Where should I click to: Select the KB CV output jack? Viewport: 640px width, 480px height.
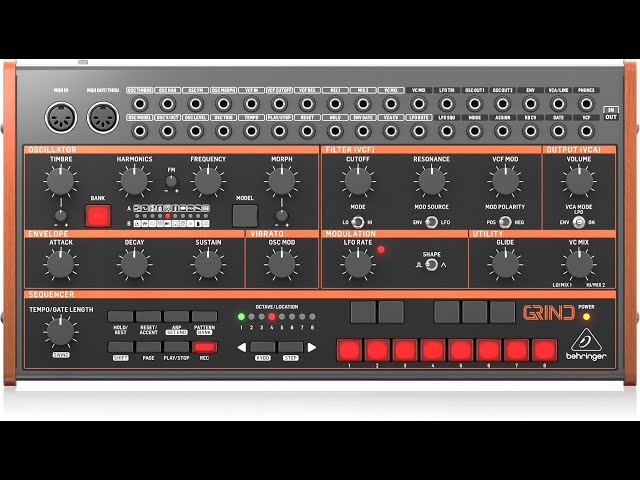[530, 131]
